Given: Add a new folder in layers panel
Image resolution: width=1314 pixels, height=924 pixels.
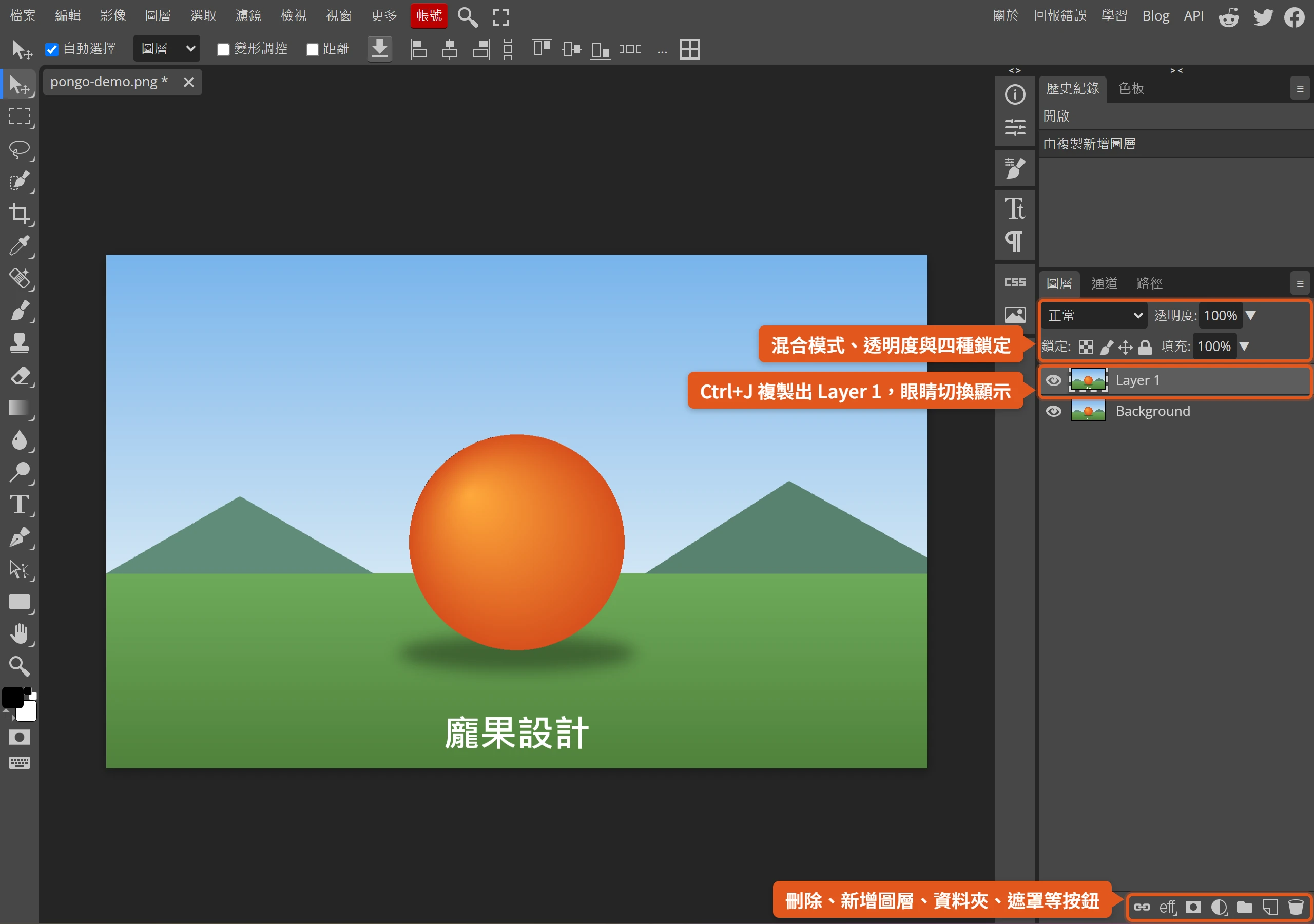Looking at the screenshot, I should pos(1245,907).
